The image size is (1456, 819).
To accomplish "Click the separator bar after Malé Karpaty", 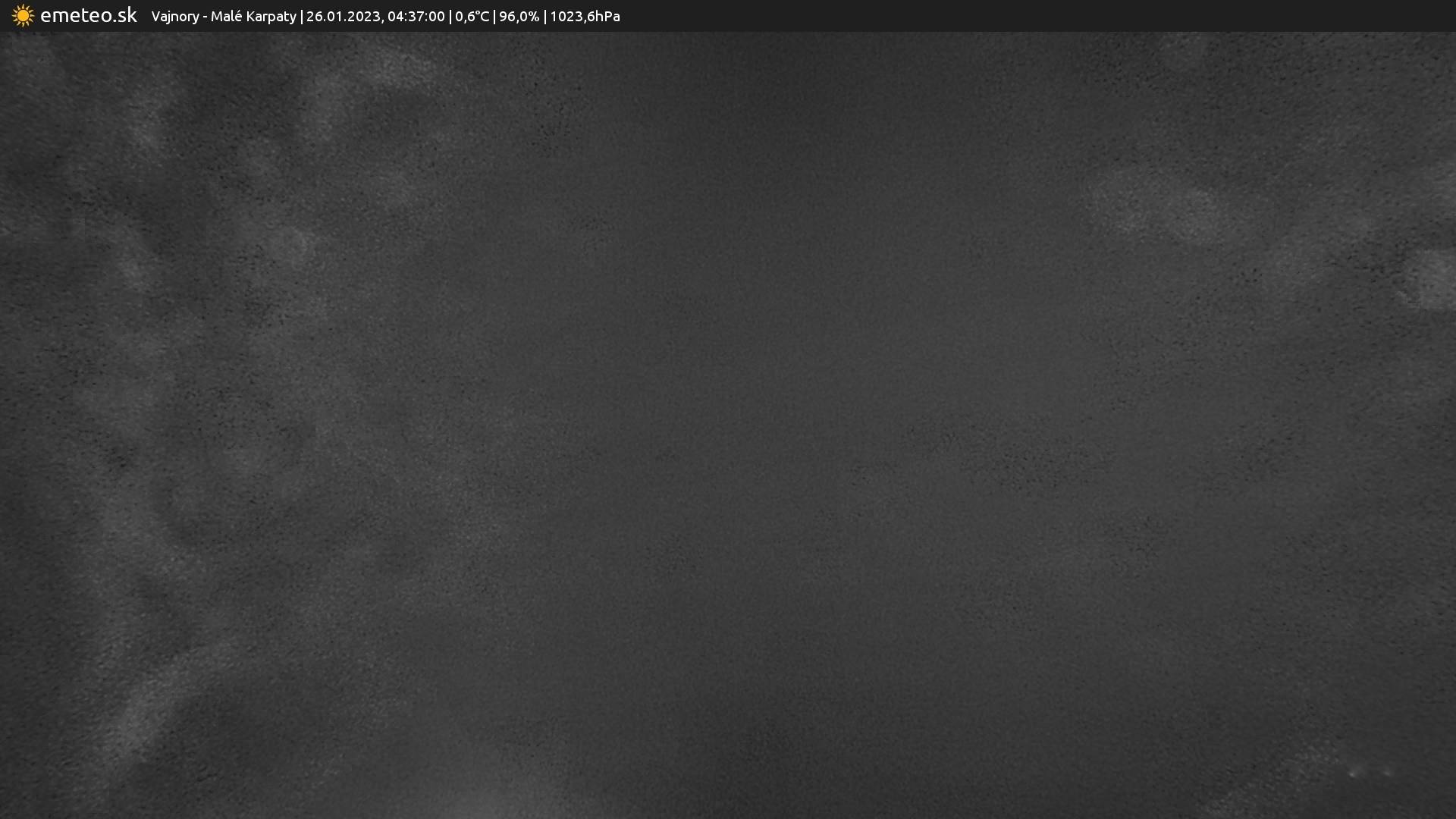I will (x=301, y=16).
